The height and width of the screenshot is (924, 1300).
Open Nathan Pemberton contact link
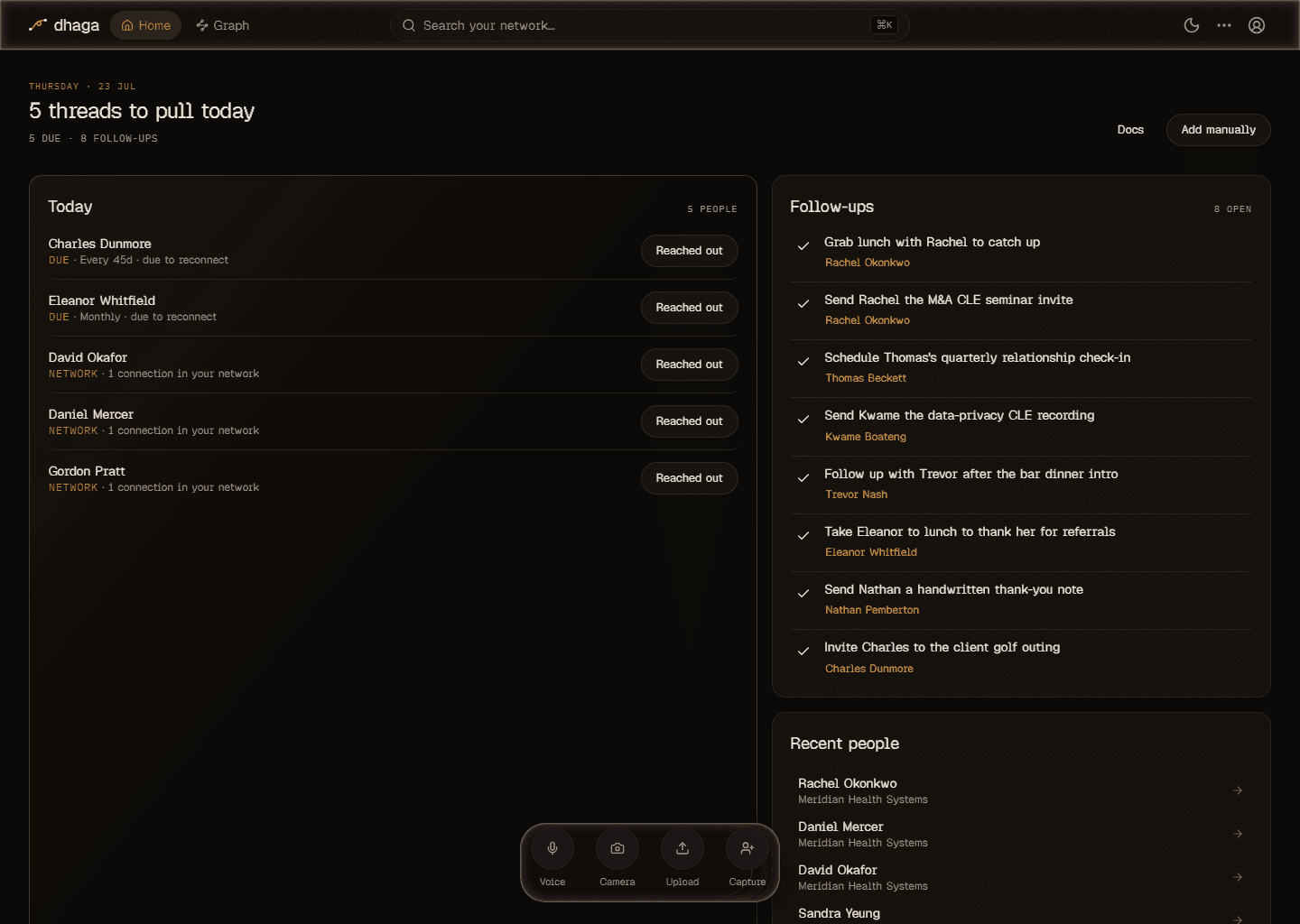point(872,610)
